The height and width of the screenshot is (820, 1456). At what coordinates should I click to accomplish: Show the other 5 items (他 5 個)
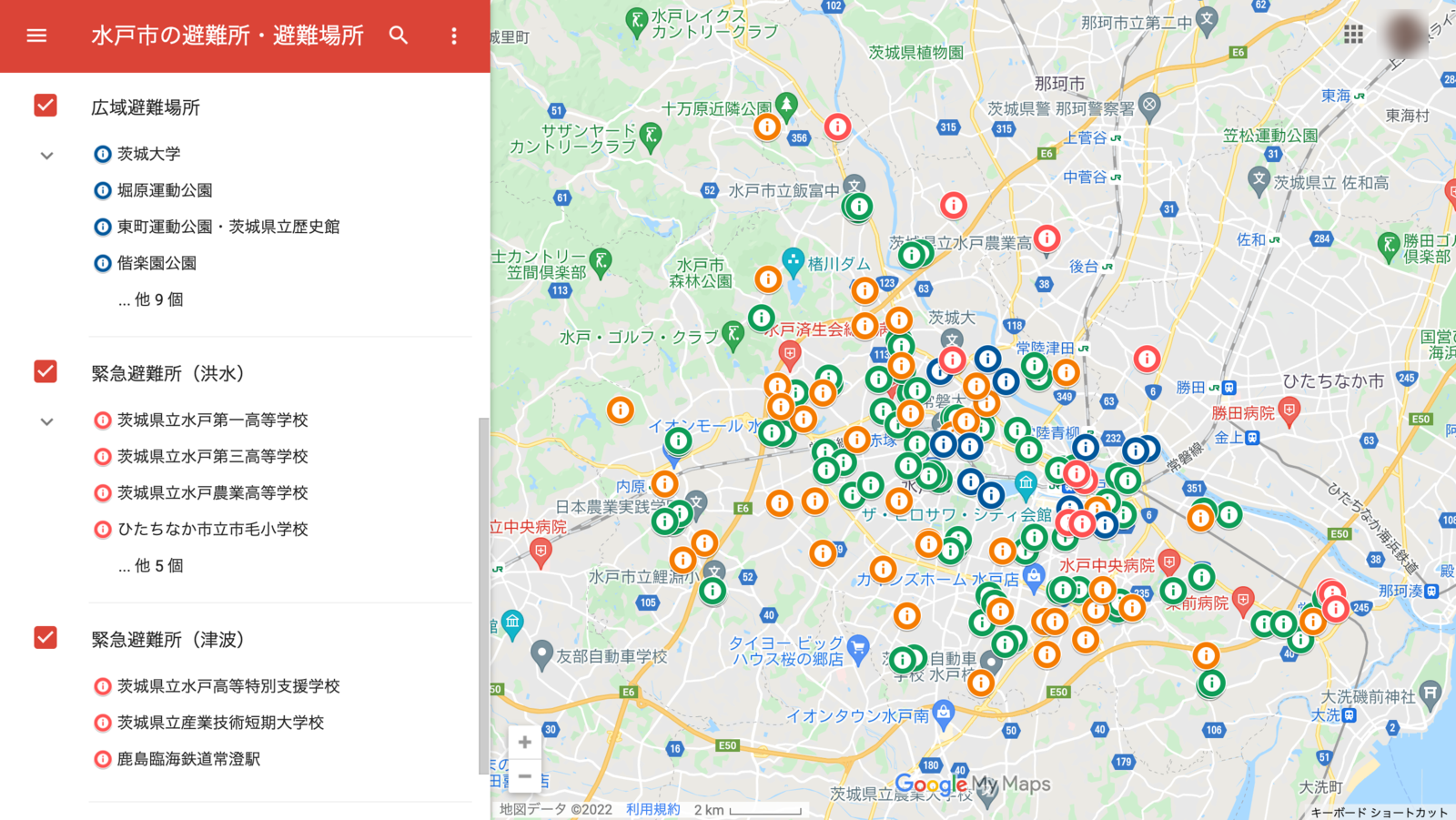click(150, 565)
